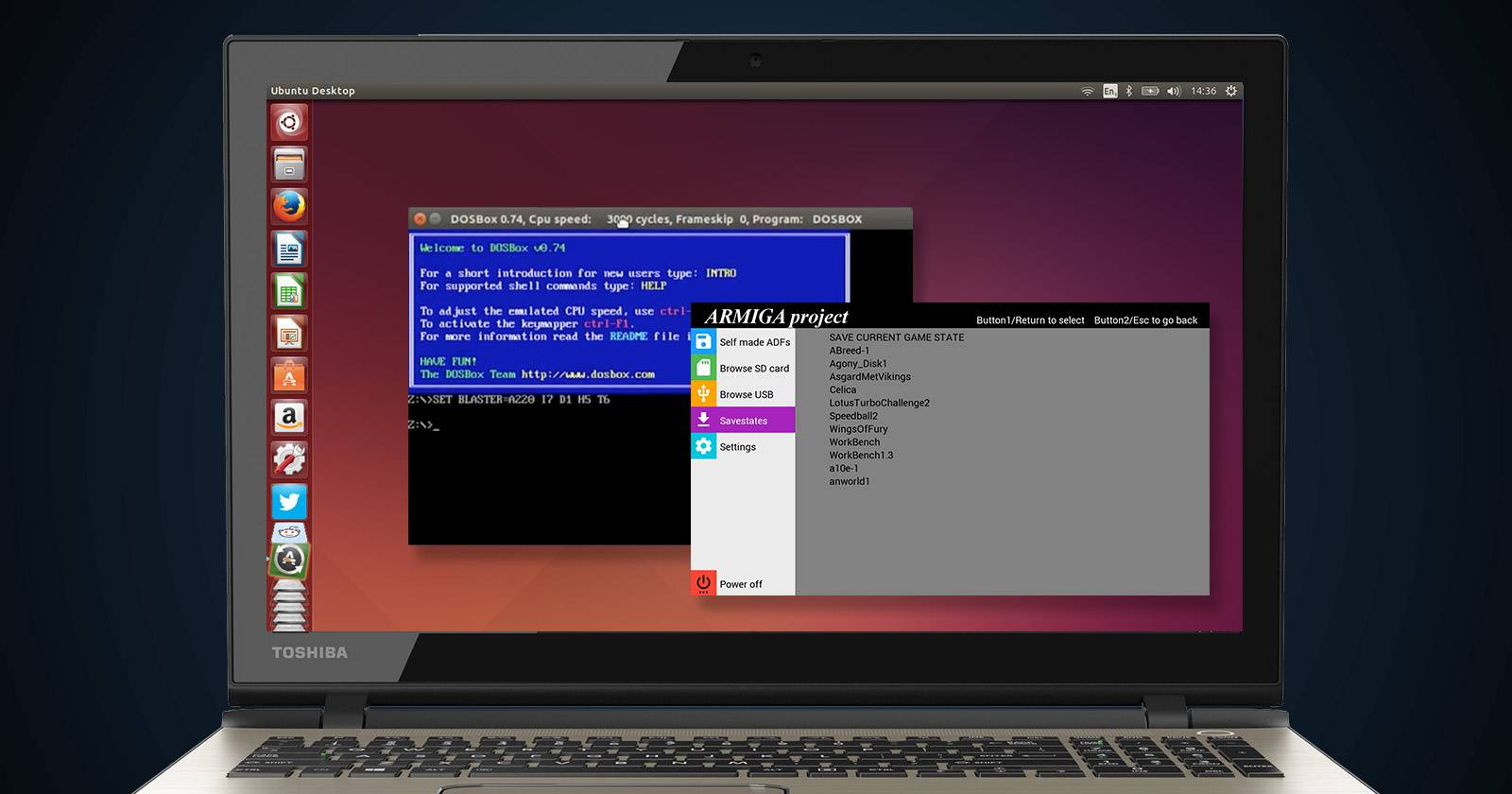Open the En keyboard language indicator
This screenshot has height=794, width=1512.
click(x=1110, y=91)
